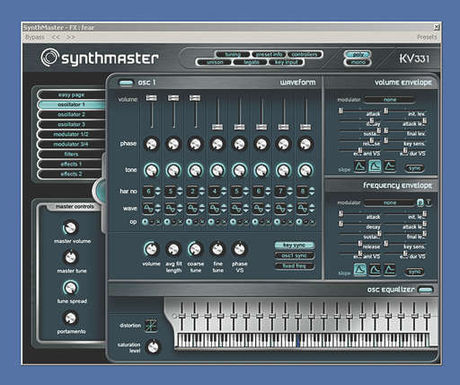
Task: Toggle the osc 1 enable switch
Action: coord(126,83)
